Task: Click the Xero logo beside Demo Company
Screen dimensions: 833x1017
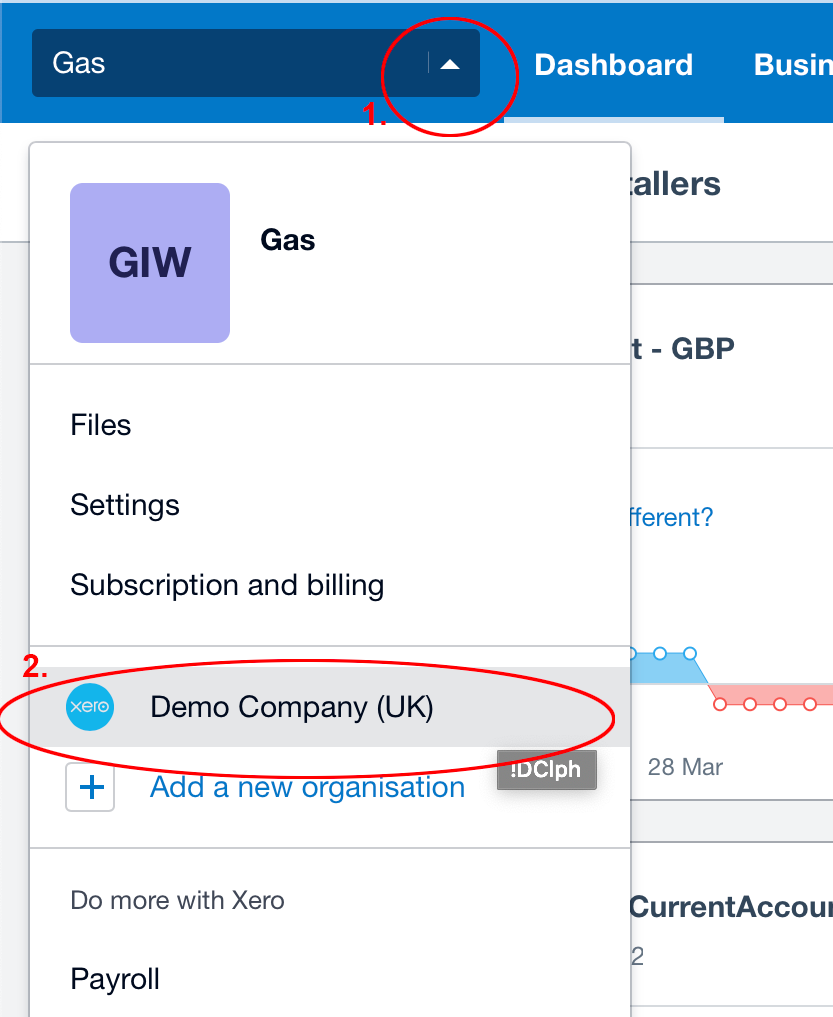Action: coord(90,707)
